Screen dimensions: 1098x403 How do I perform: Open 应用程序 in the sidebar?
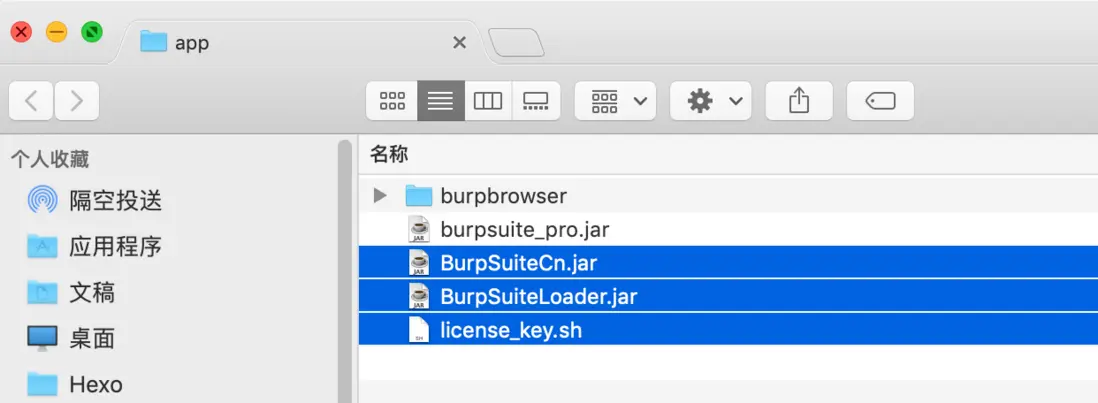pyautogui.click(x=116, y=246)
